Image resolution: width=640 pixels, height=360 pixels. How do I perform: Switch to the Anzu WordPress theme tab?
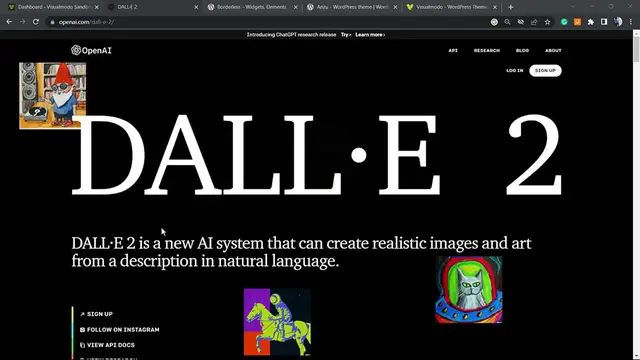click(351, 7)
